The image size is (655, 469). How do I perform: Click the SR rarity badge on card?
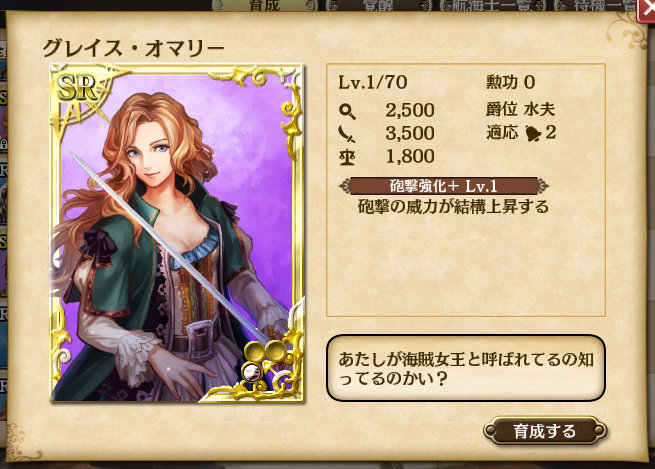point(77,88)
